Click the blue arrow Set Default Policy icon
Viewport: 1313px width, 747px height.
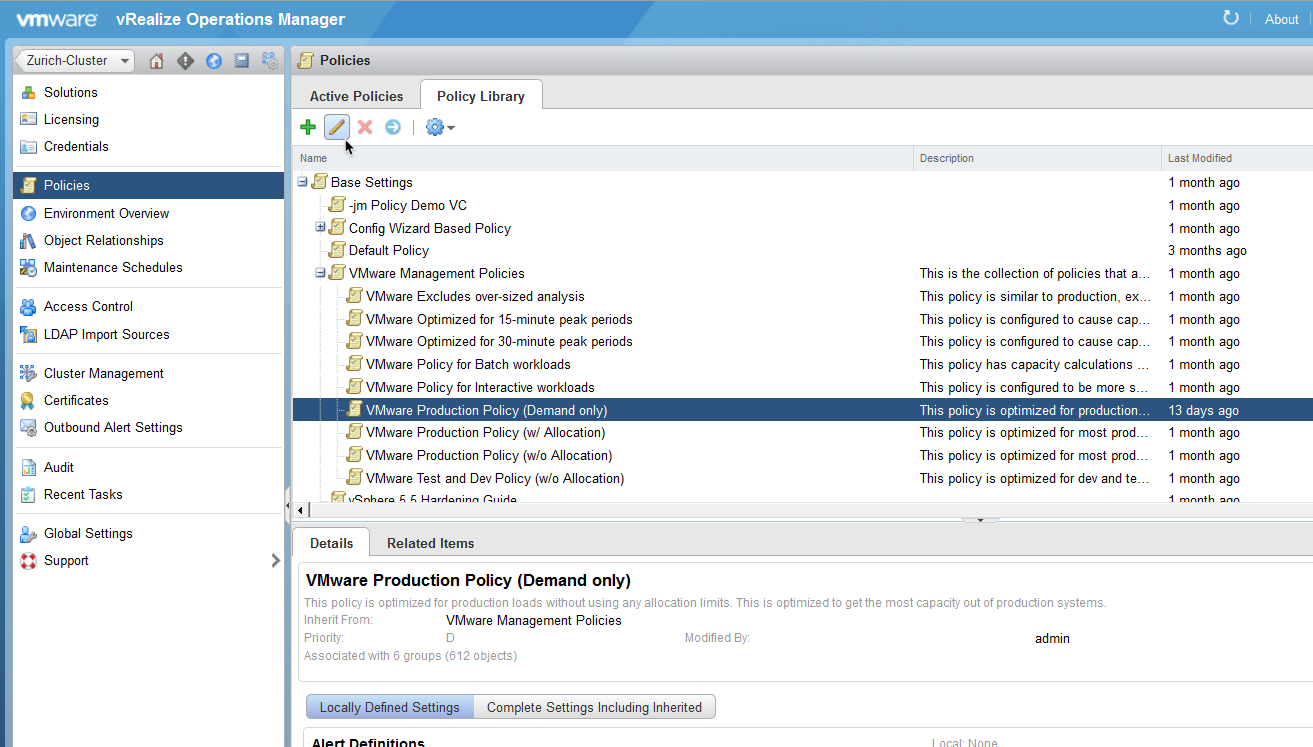point(393,127)
